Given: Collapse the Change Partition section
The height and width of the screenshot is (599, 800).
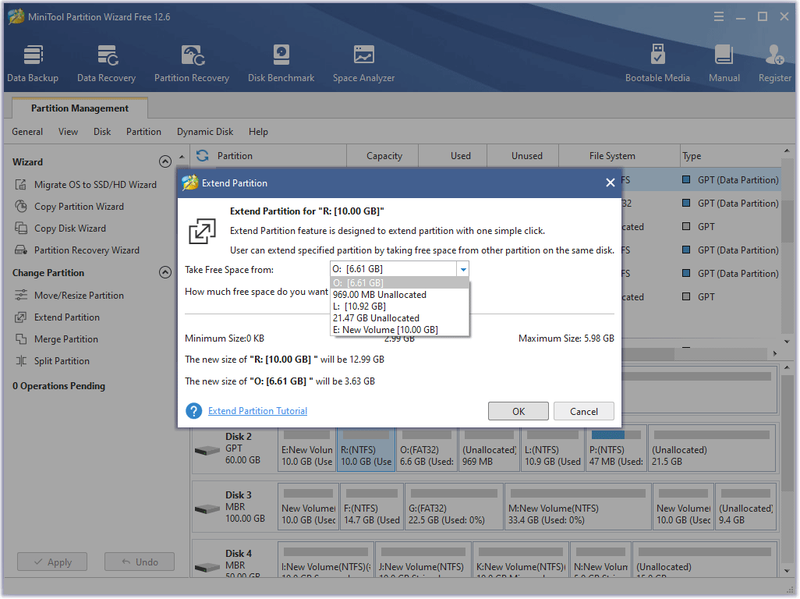Looking at the screenshot, I should point(165,272).
